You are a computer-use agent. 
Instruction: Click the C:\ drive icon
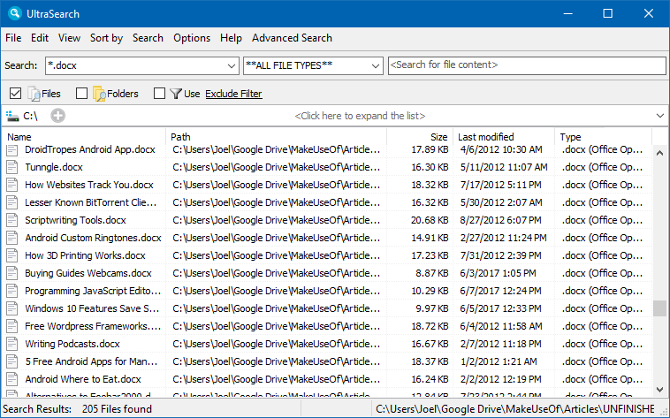click(x=12, y=116)
